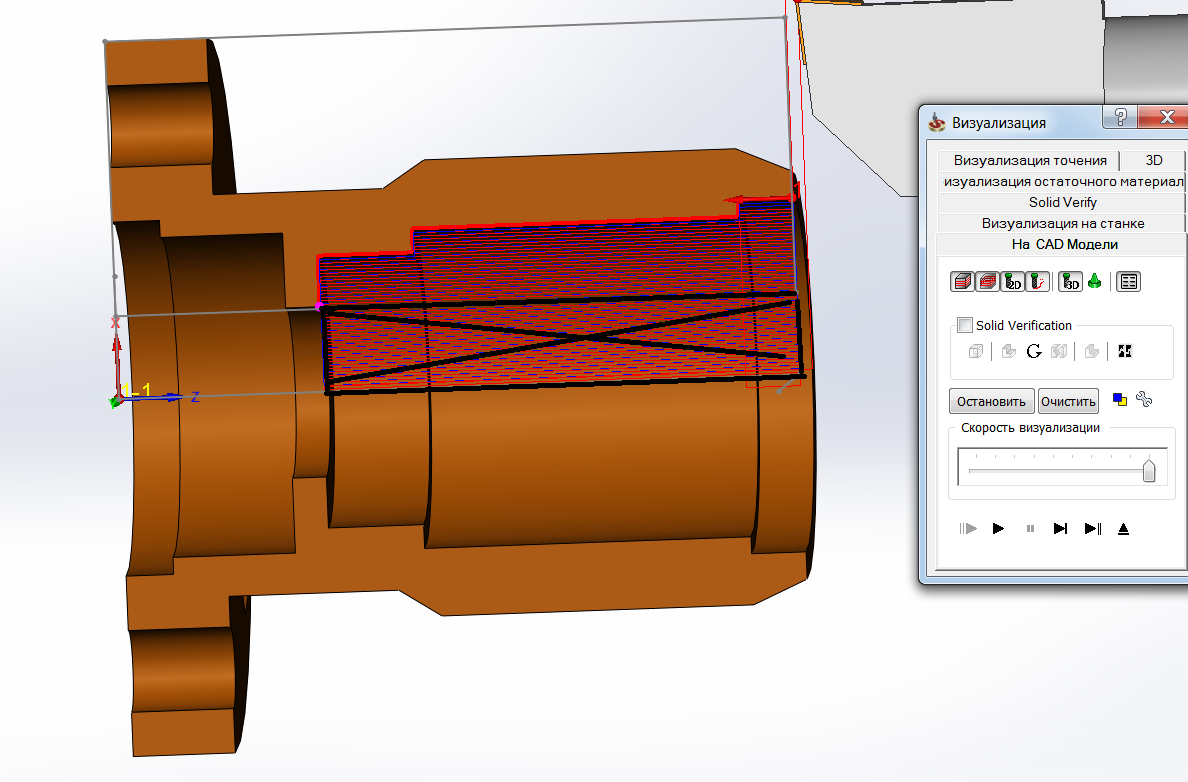Click the black checkered pattern icon
1188x782 pixels.
[1124, 351]
